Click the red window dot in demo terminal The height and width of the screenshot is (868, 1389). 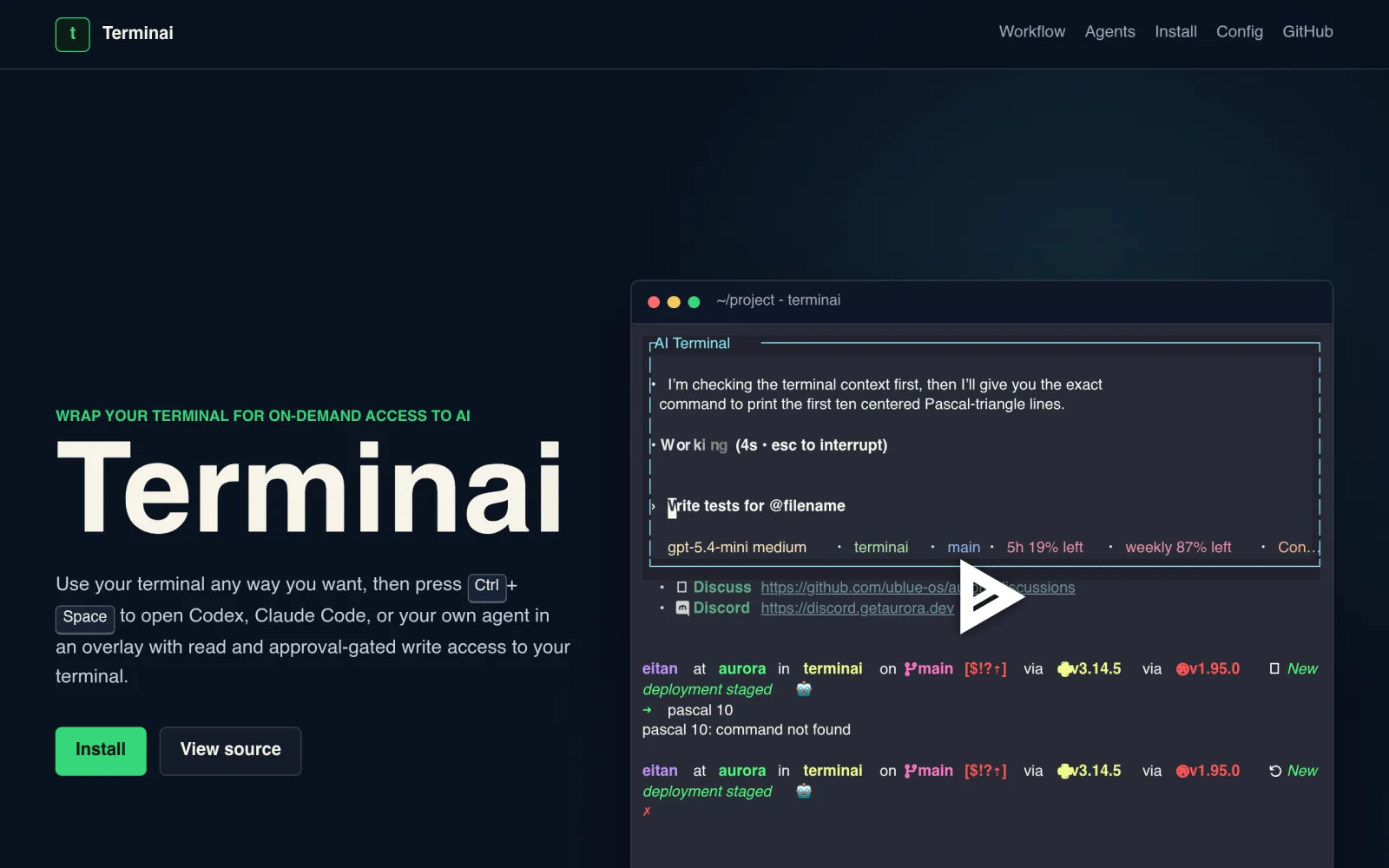(654, 302)
